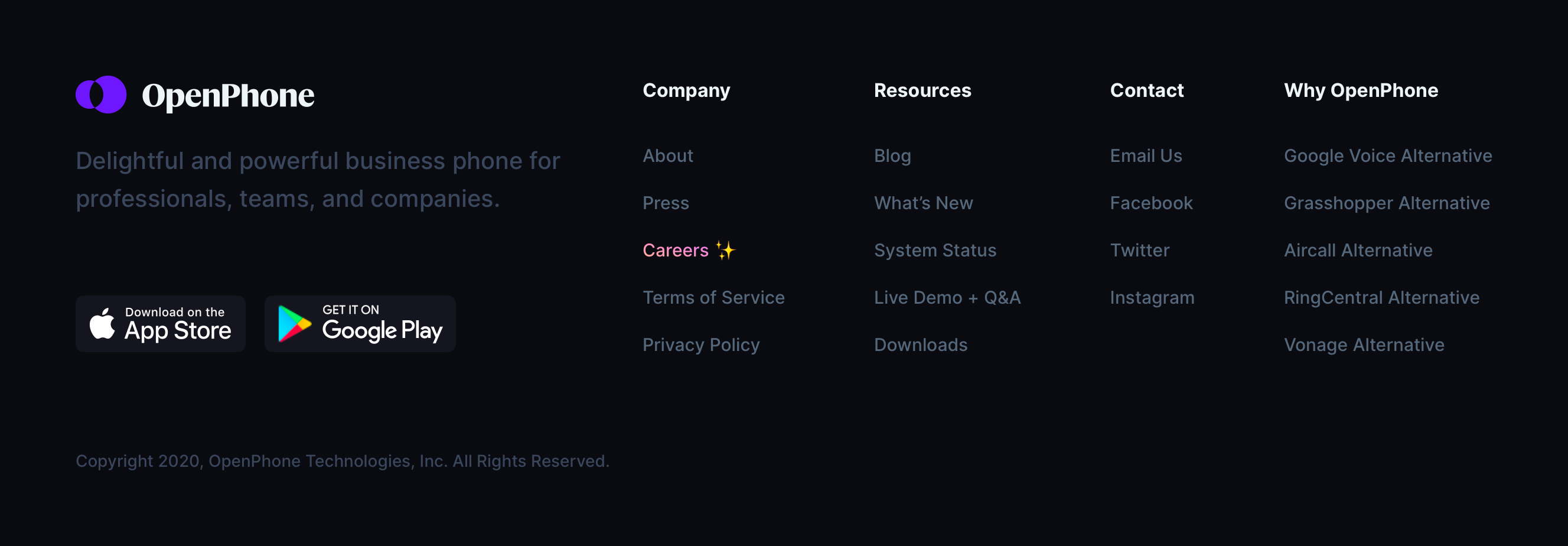Check the What's New link
The image size is (1568, 546).
(x=922, y=203)
